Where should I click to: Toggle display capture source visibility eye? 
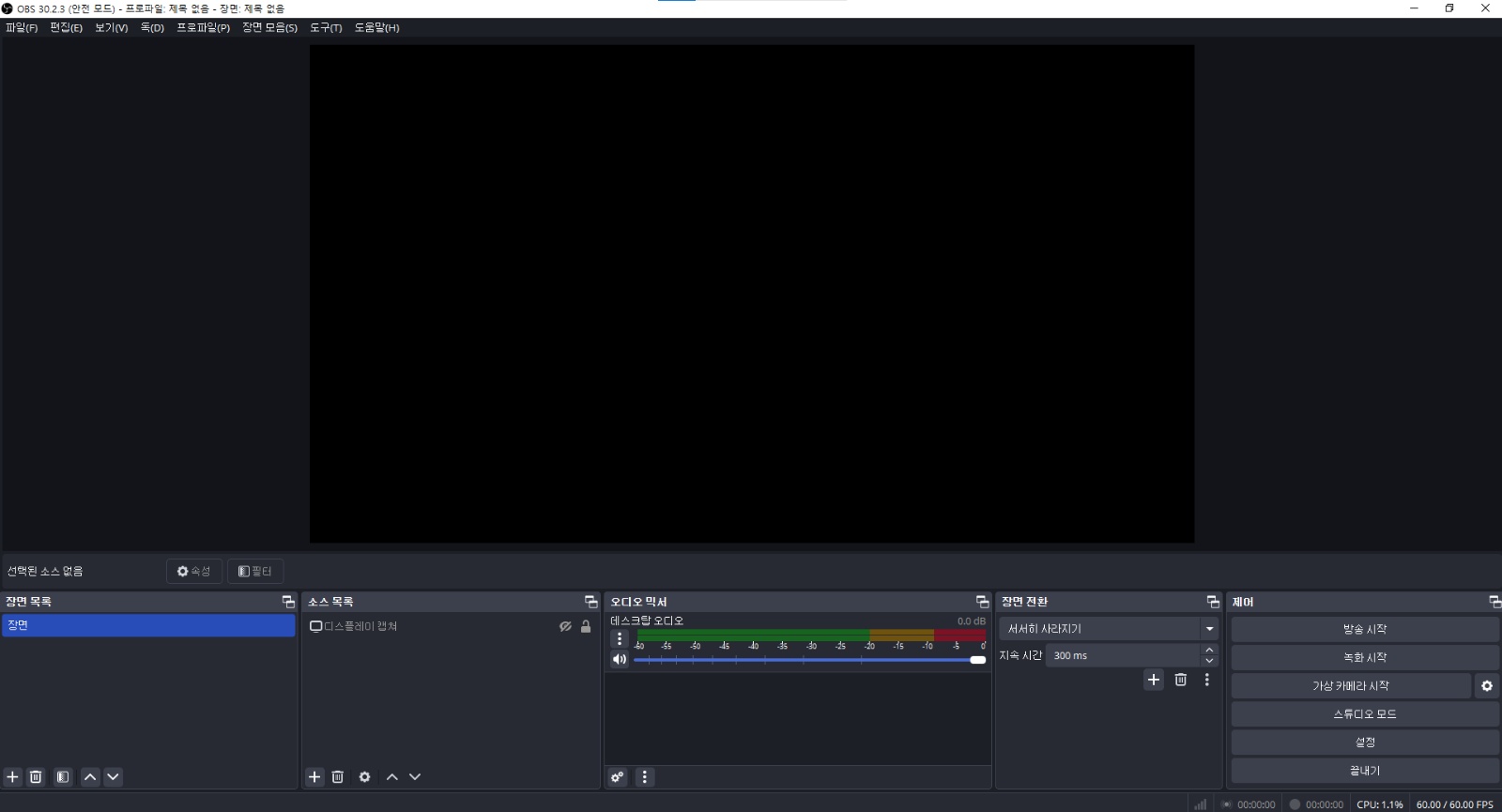565,626
